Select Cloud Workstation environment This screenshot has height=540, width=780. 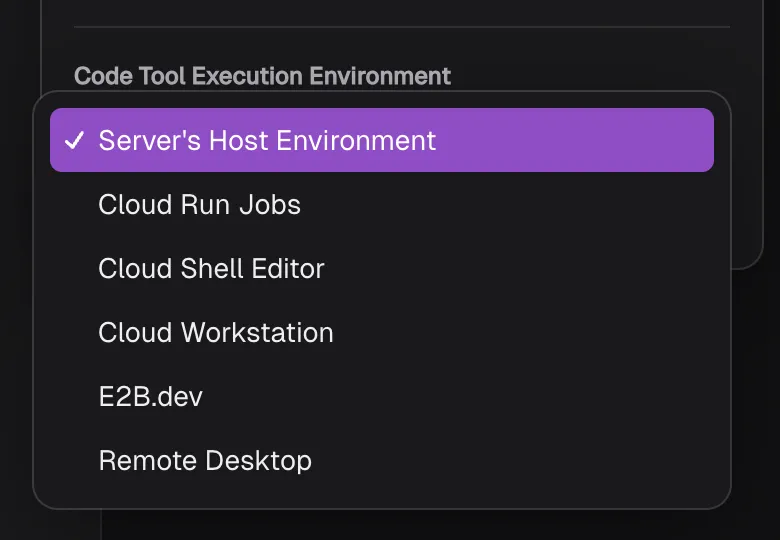coord(382,332)
